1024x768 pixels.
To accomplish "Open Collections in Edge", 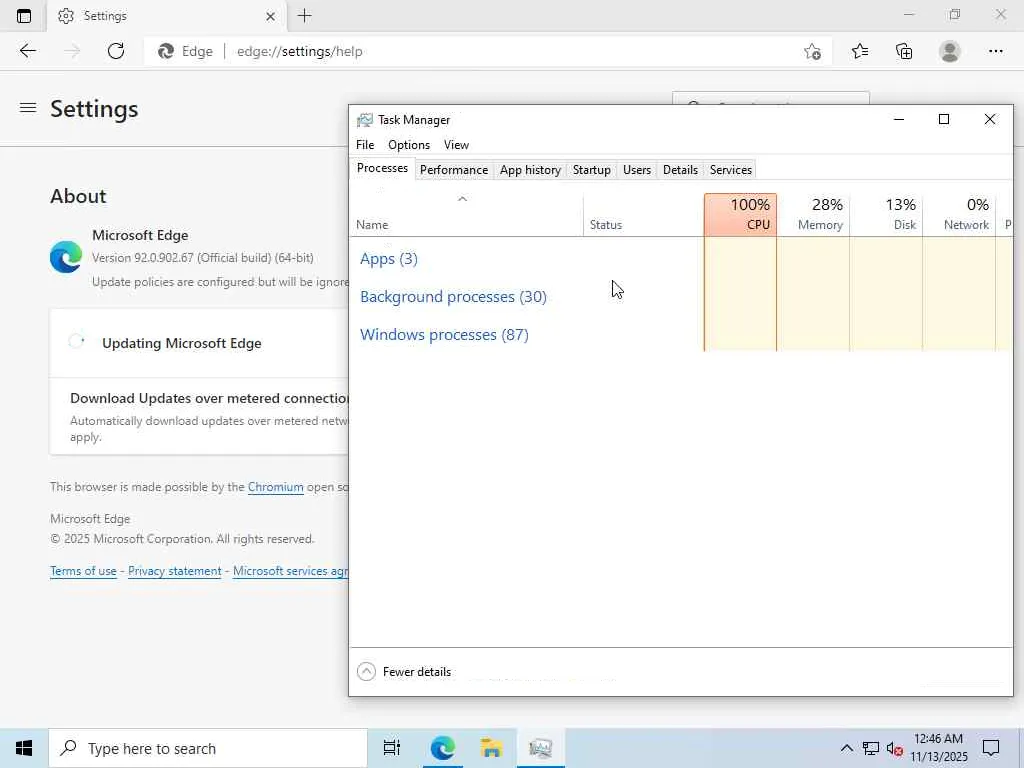I will 904,51.
